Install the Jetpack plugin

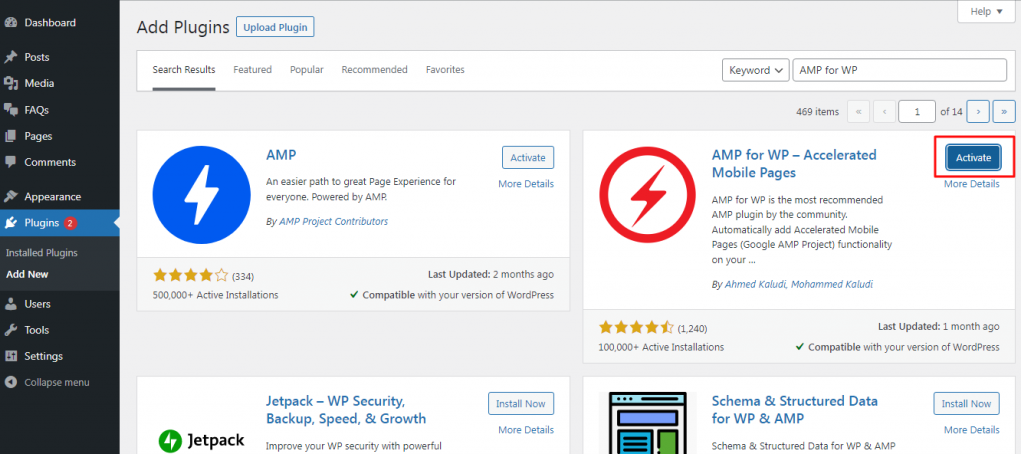click(x=521, y=403)
